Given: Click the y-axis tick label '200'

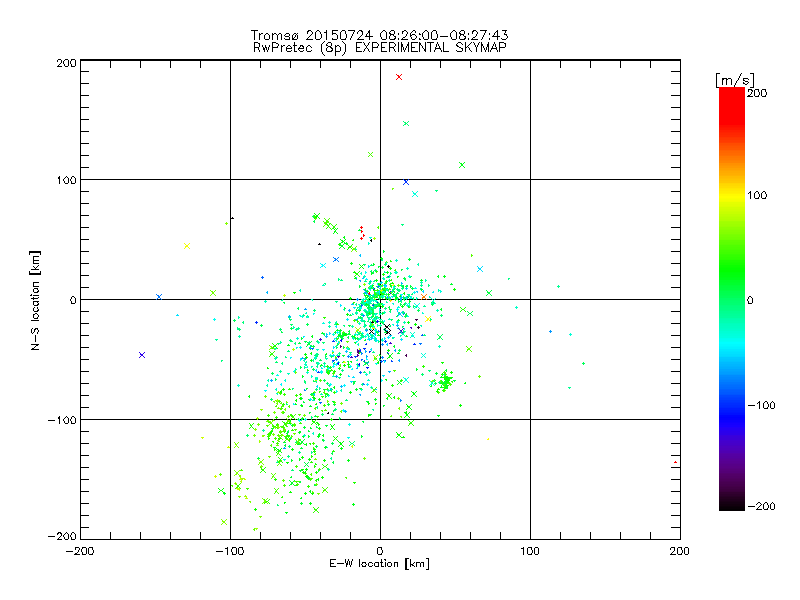Looking at the screenshot, I should click(x=66, y=63).
